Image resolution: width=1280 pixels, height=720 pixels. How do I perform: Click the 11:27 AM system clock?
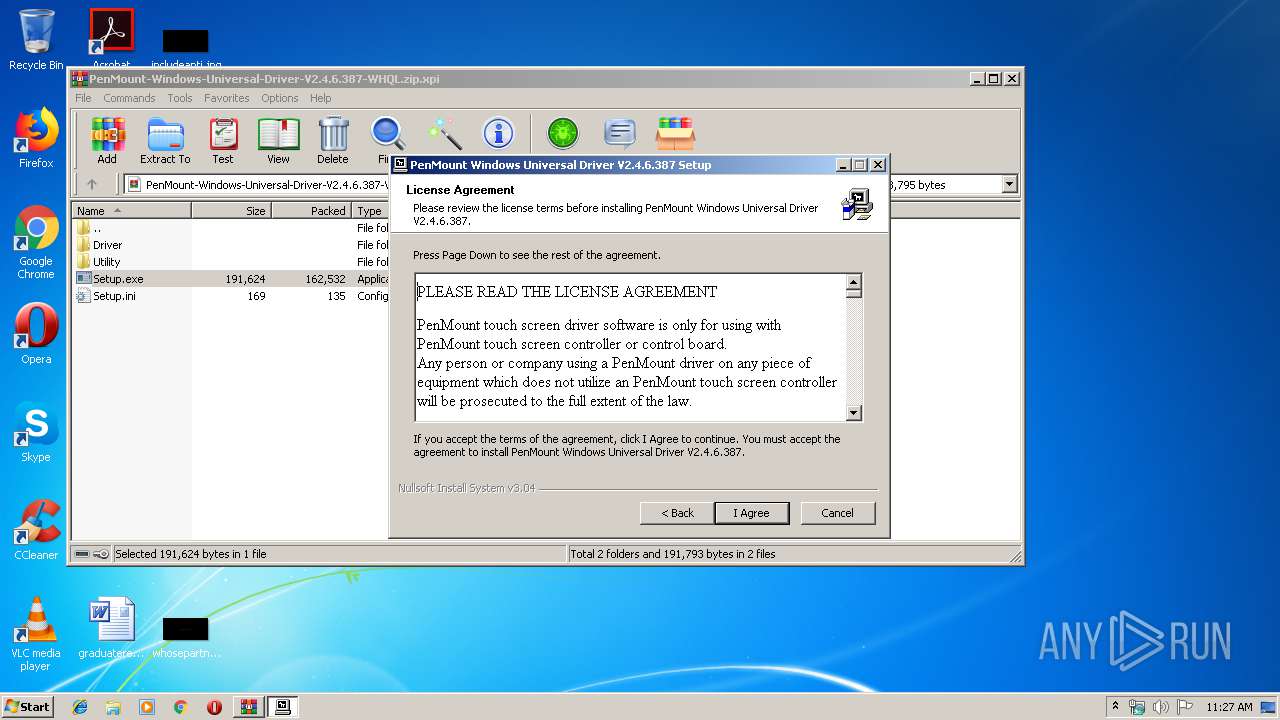pyautogui.click(x=1229, y=707)
